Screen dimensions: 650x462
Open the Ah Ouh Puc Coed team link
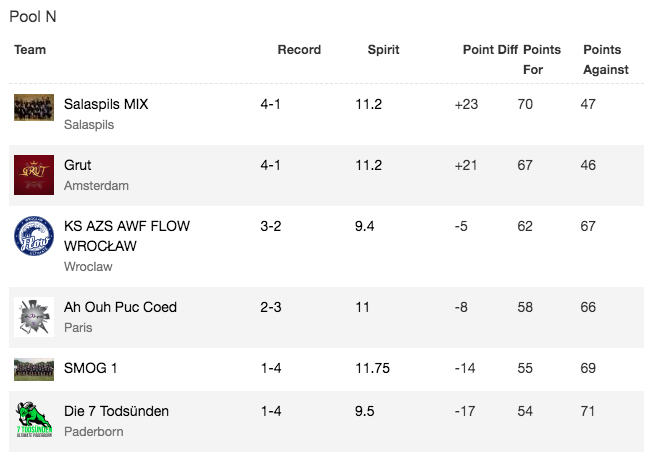click(x=120, y=307)
